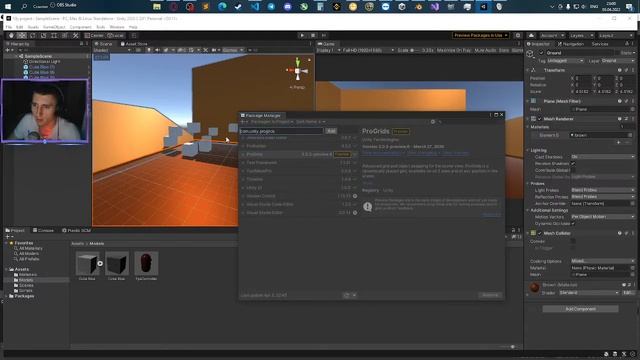Toggle Local handle rotation button
Screen dimensions: 640x360
pyautogui.click(x=116, y=36)
